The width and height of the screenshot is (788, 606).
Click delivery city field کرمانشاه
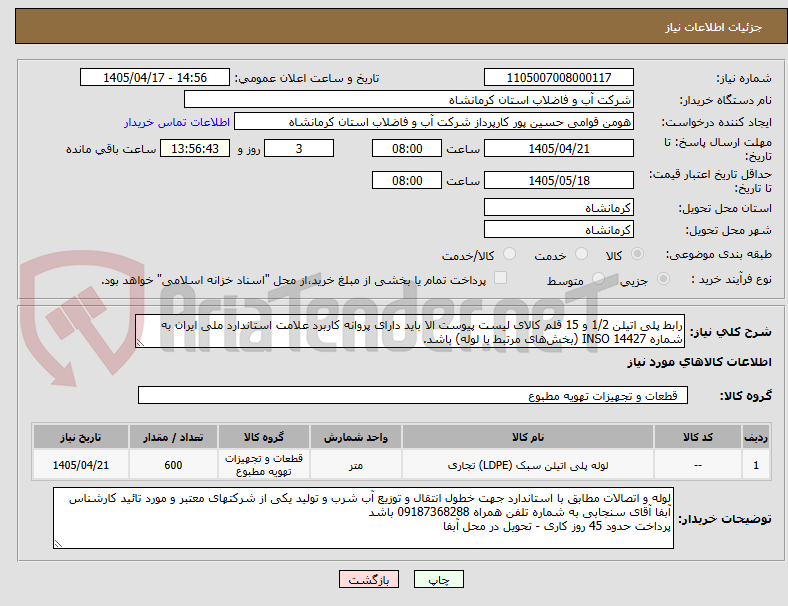[559, 229]
